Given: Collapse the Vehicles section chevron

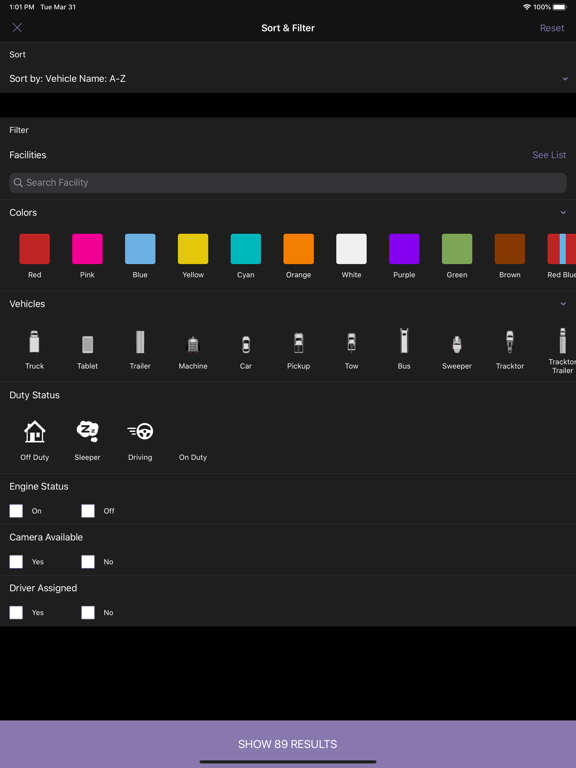Looking at the screenshot, I should (x=563, y=304).
